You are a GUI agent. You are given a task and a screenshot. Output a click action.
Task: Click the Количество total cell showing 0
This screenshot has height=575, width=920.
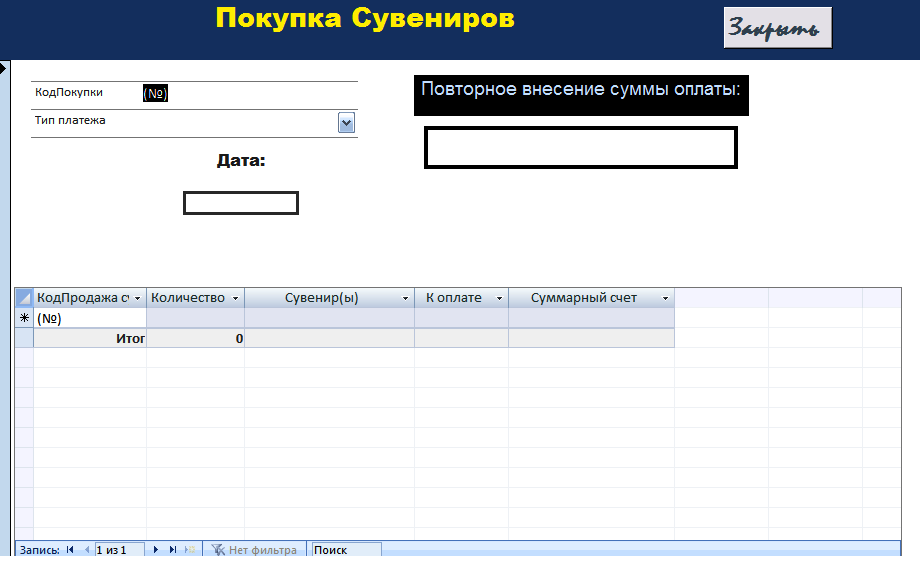195,338
